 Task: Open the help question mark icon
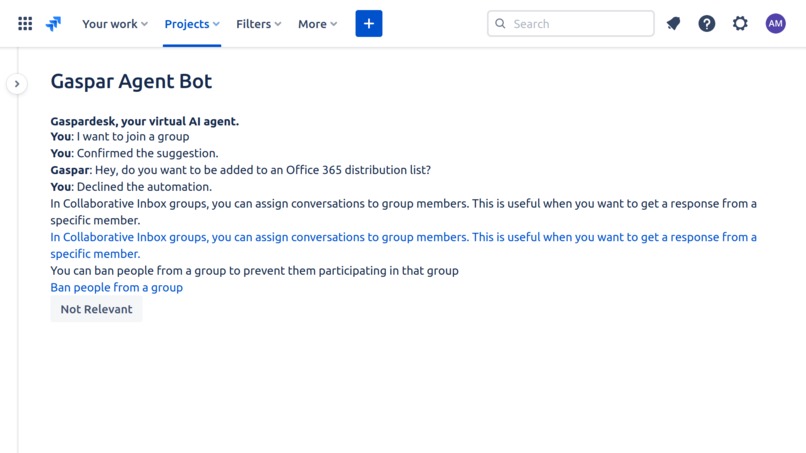pyautogui.click(x=707, y=24)
